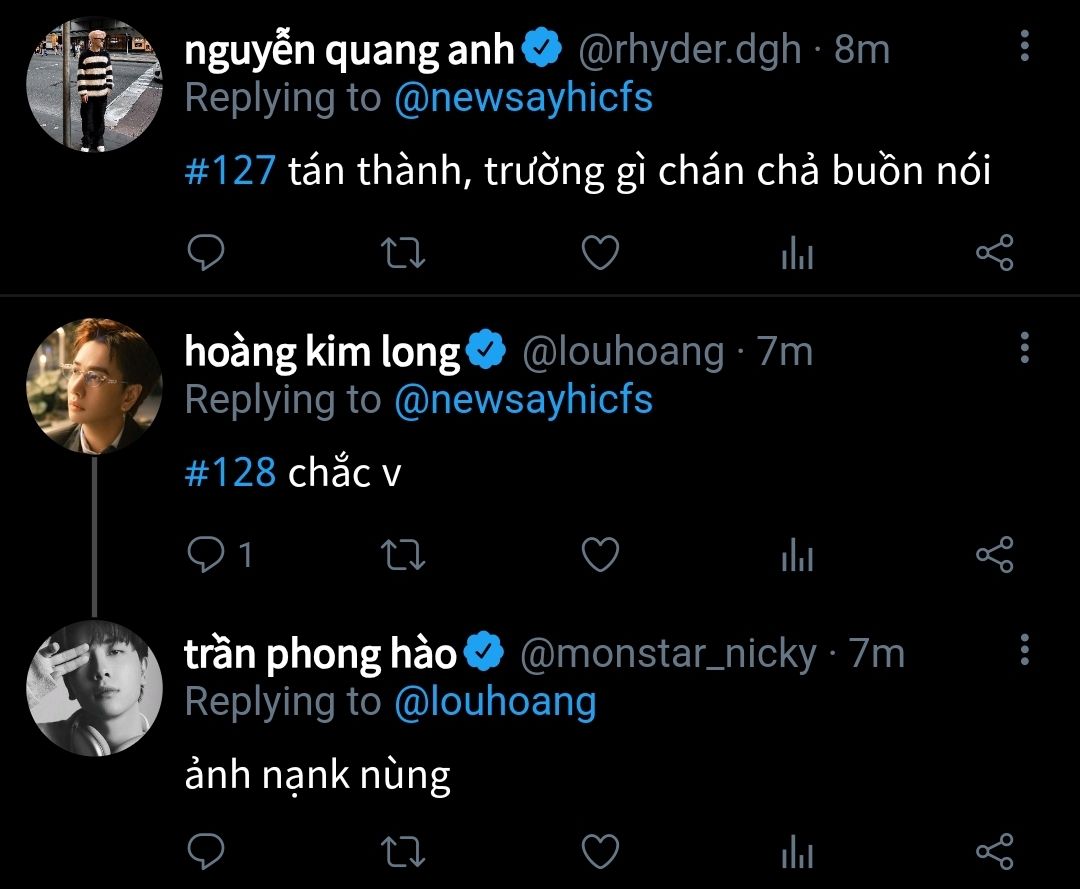The image size is (1080, 889).
Task: View analytics for nguyễn quang anh's tweet
Action: 798,253
